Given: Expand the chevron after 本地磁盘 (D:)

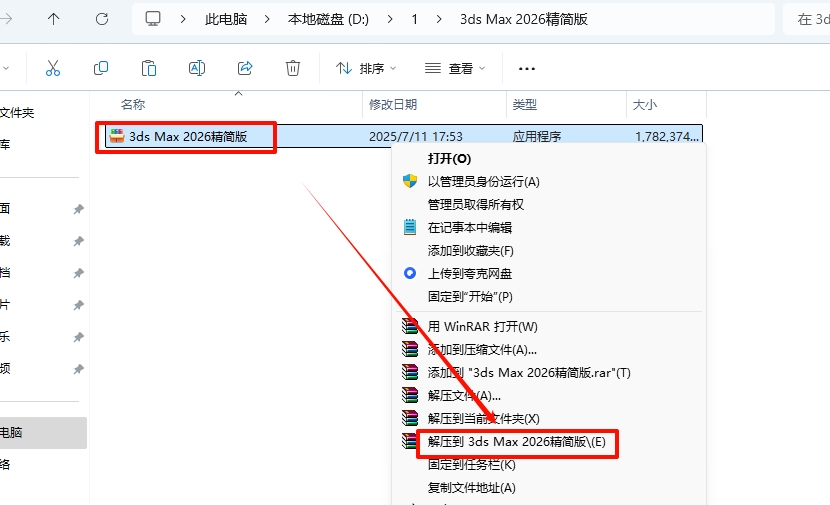Looking at the screenshot, I should tap(390, 20).
